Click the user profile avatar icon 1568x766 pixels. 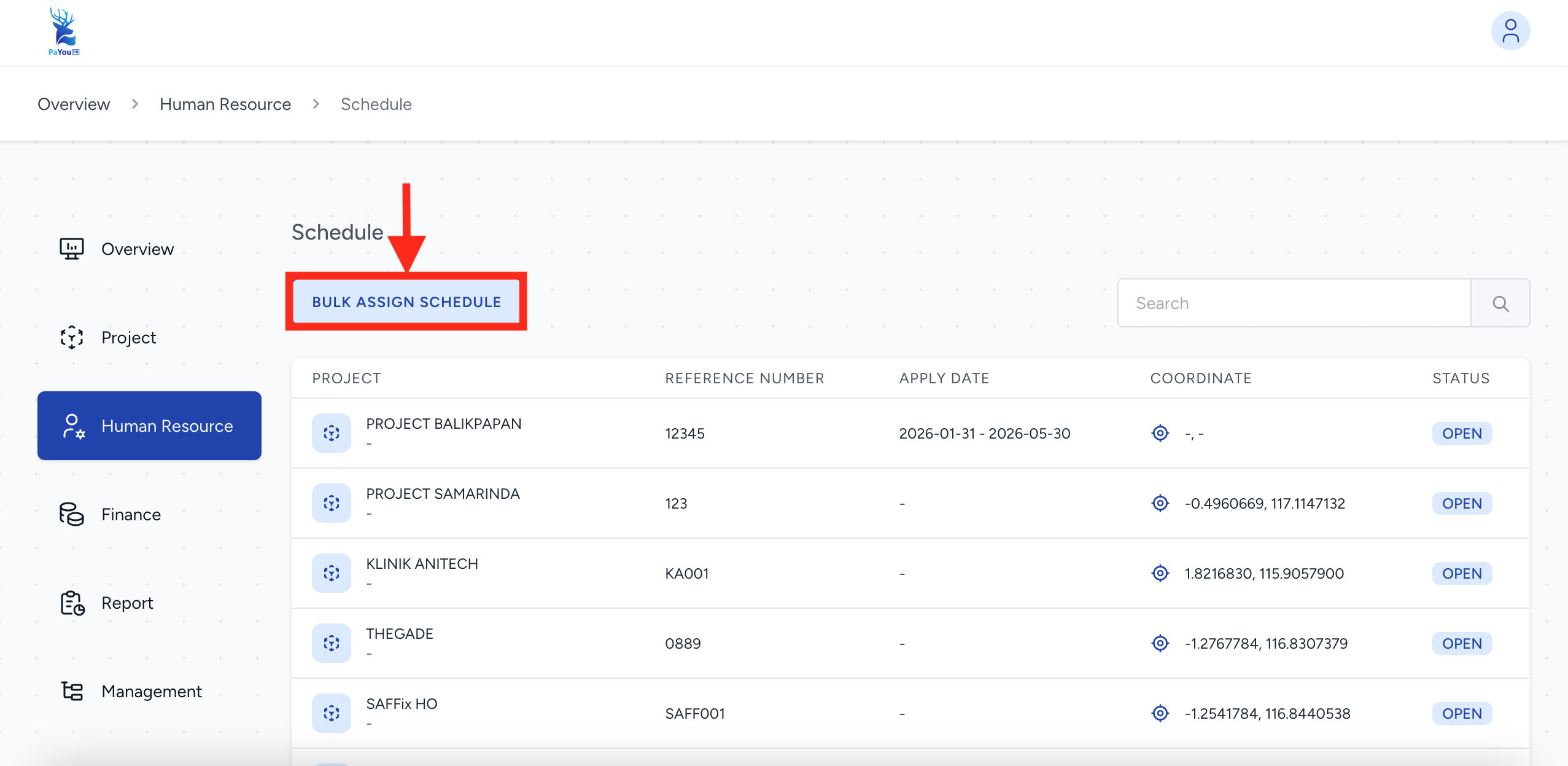point(1510,31)
